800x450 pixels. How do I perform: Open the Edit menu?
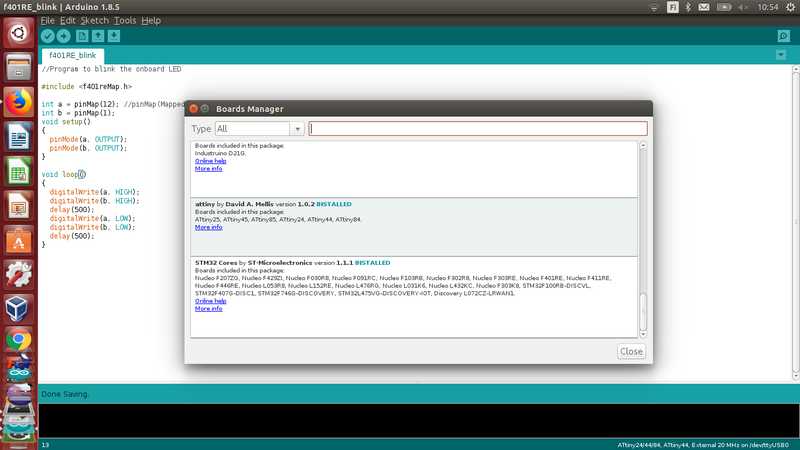tap(67, 20)
